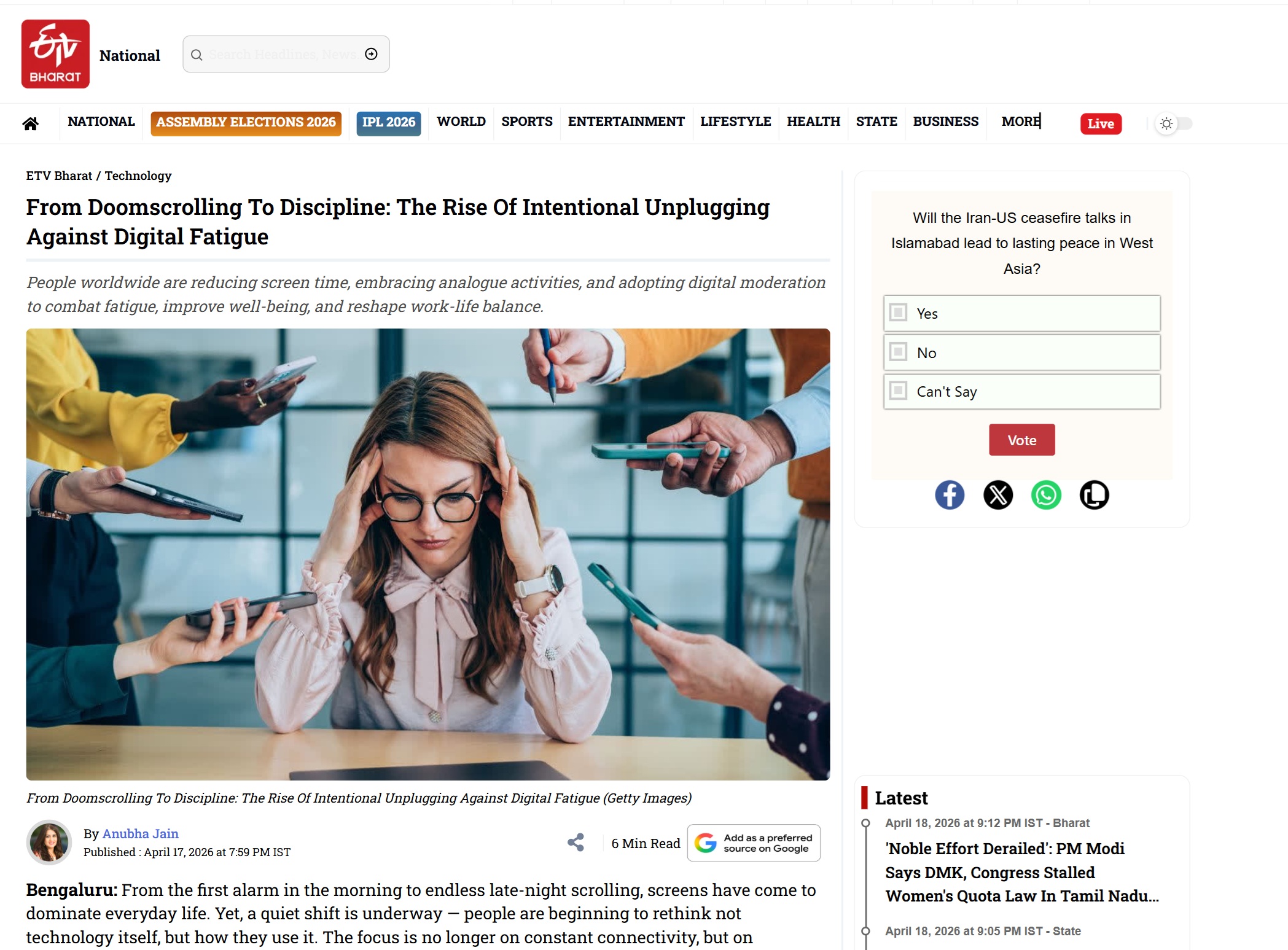Go to the IPL 2026 section
The height and width of the screenshot is (950, 1288).
pos(389,122)
